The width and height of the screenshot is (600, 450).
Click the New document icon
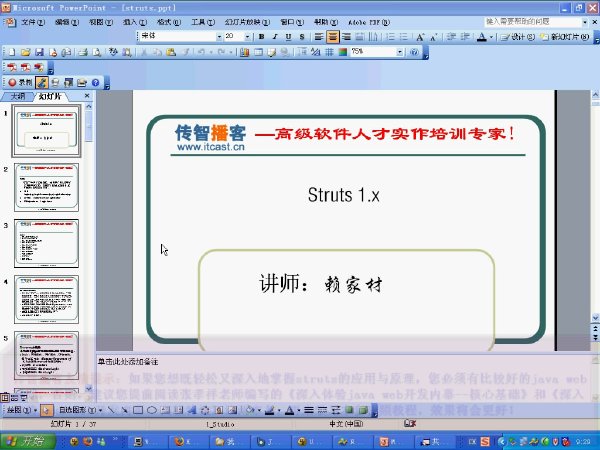coord(12,52)
